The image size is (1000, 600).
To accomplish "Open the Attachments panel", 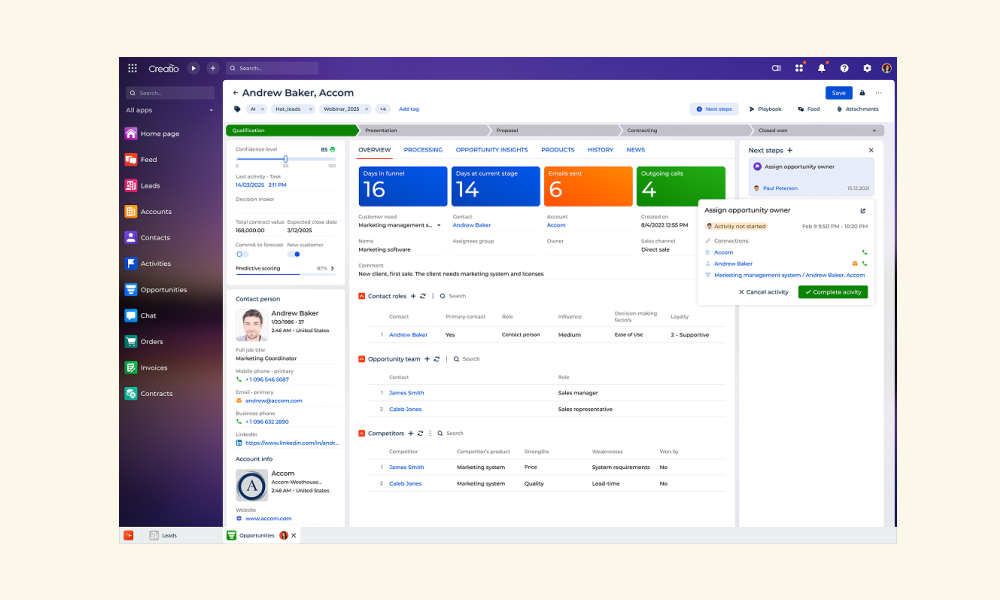I will 857,109.
